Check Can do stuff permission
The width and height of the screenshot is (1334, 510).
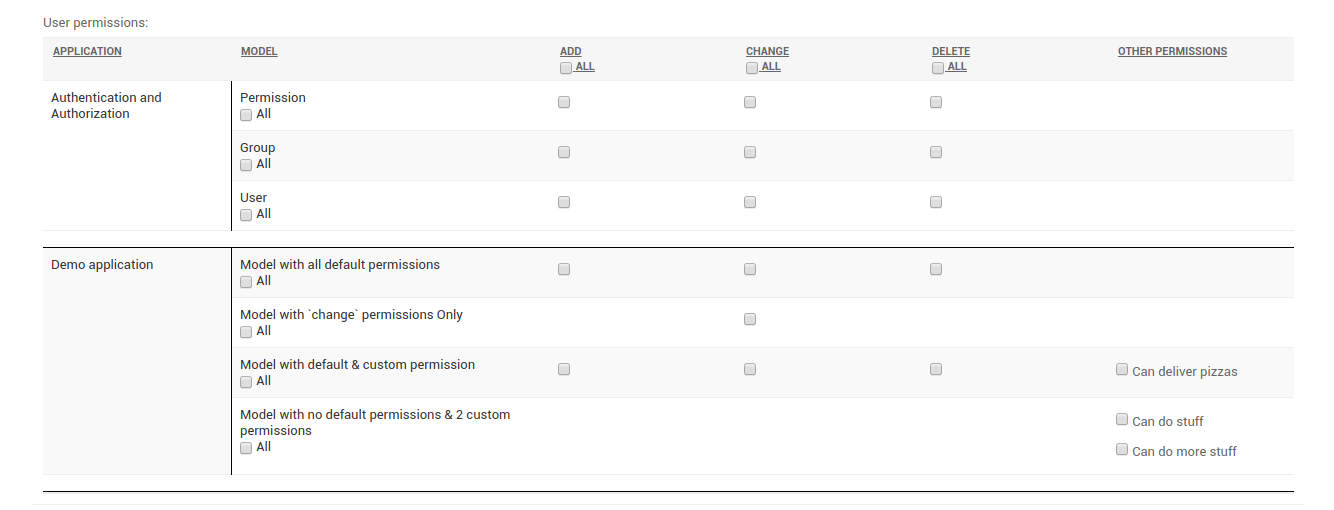pyautogui.click(x=1122, y=419)
